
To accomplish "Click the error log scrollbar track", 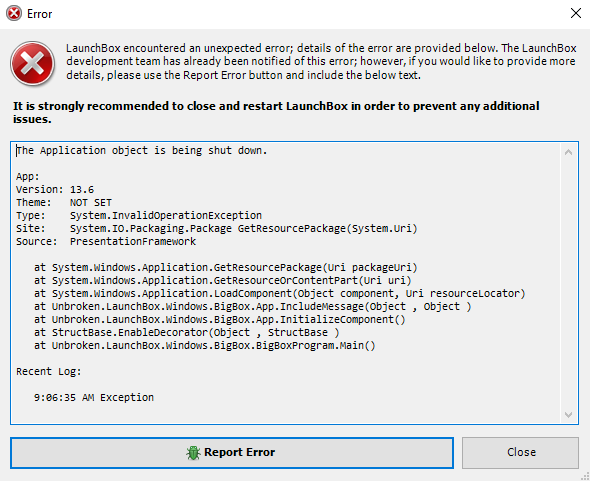I will (569, 283).
